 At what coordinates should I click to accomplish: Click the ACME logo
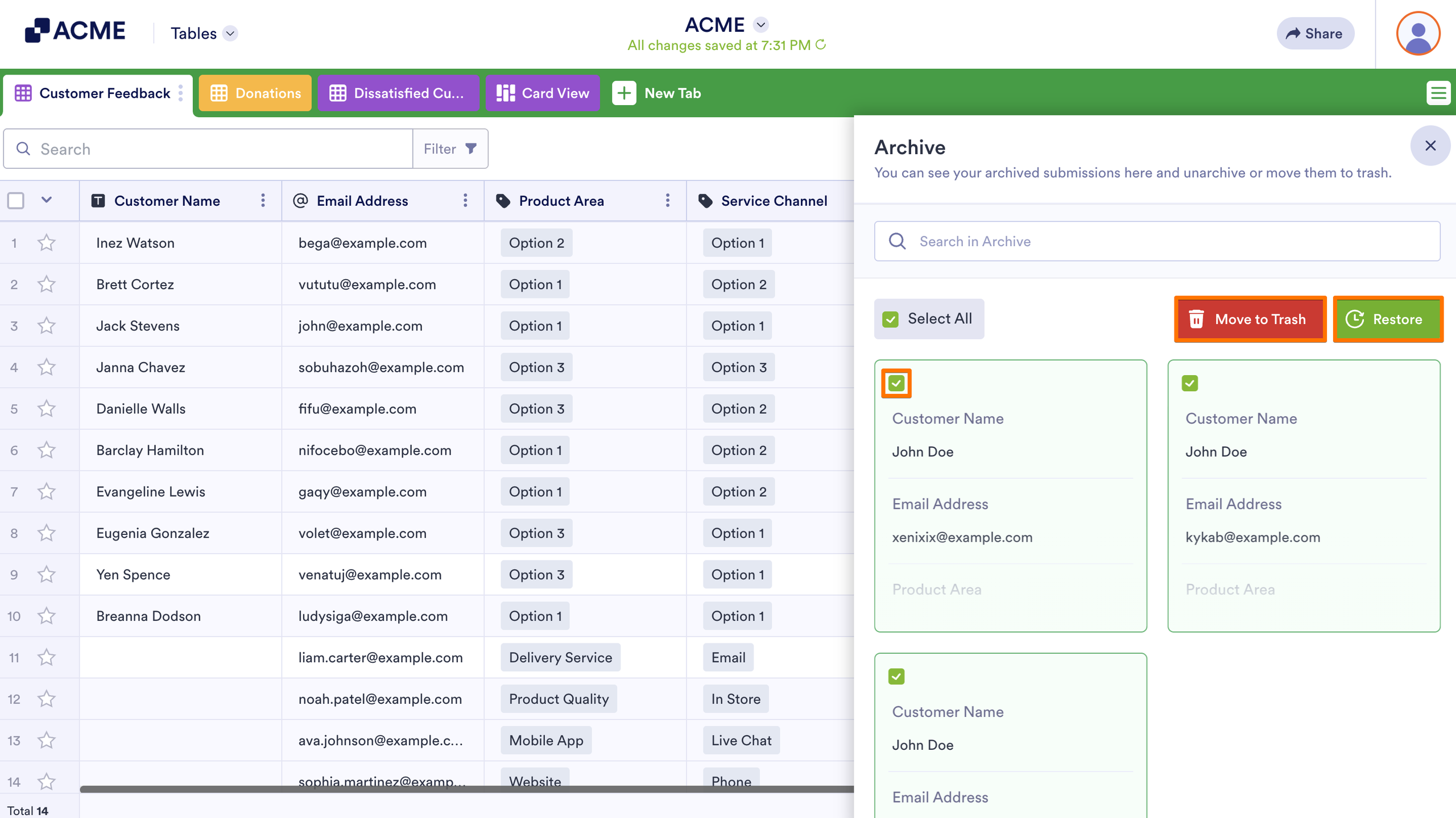point(75,31)
